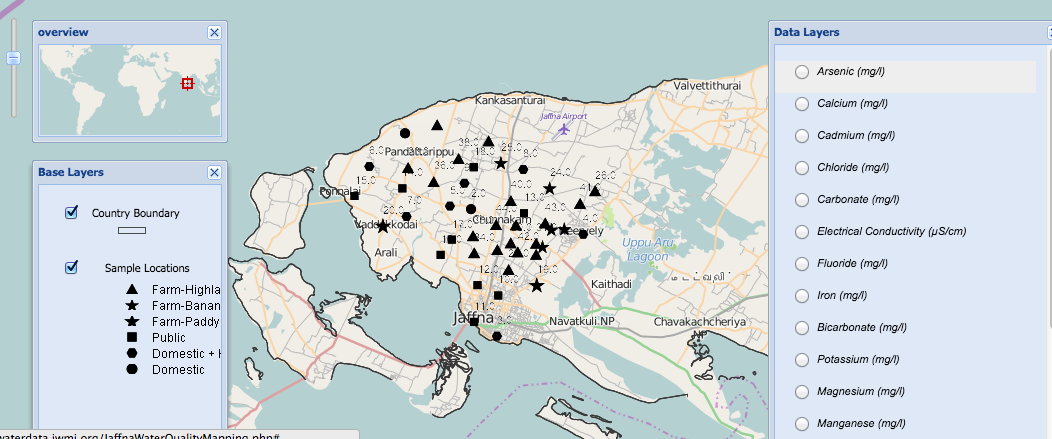Click the Public square legend icon
This screenshot has height=439, width=1052.
click(x=131, y=338)
